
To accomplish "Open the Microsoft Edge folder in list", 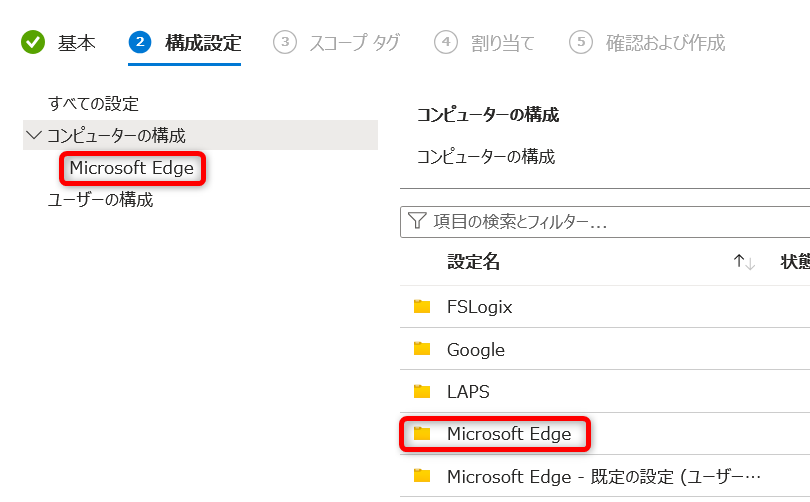I will coord(605,434).
